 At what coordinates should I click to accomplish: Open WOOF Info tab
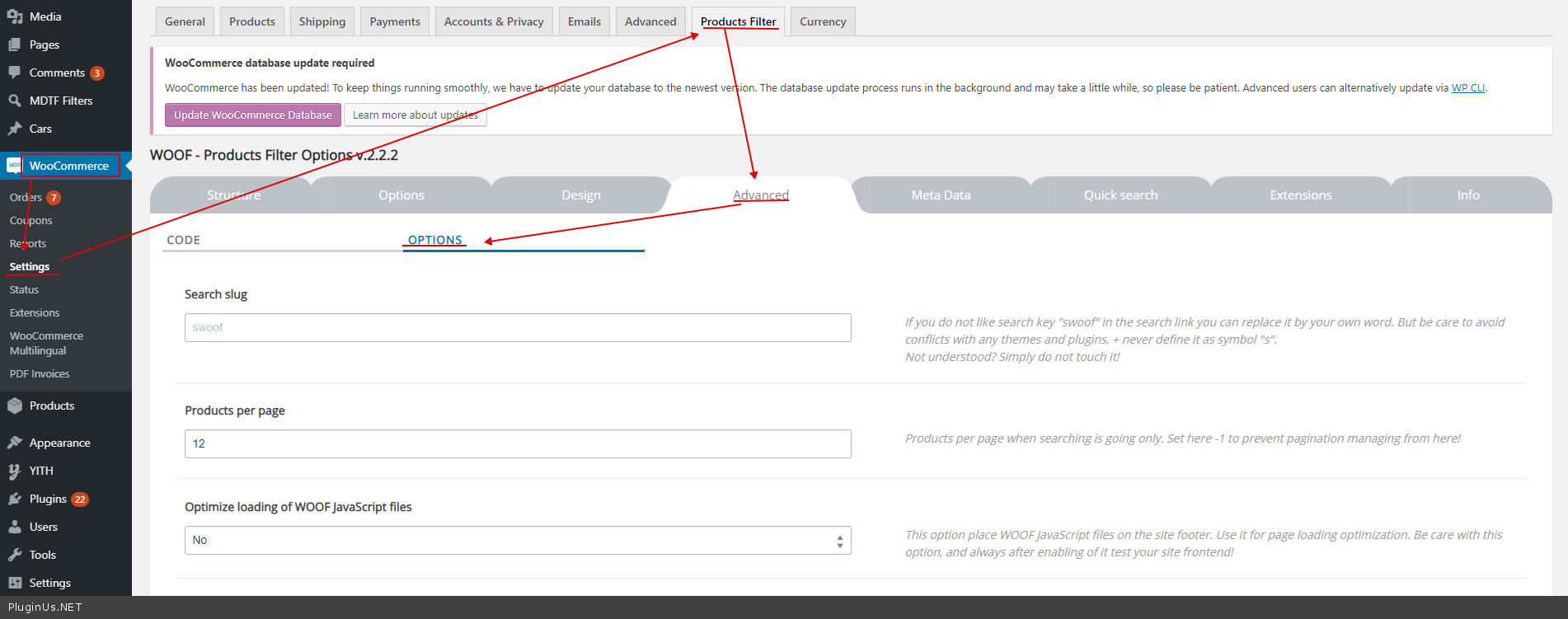point(1468,195)
